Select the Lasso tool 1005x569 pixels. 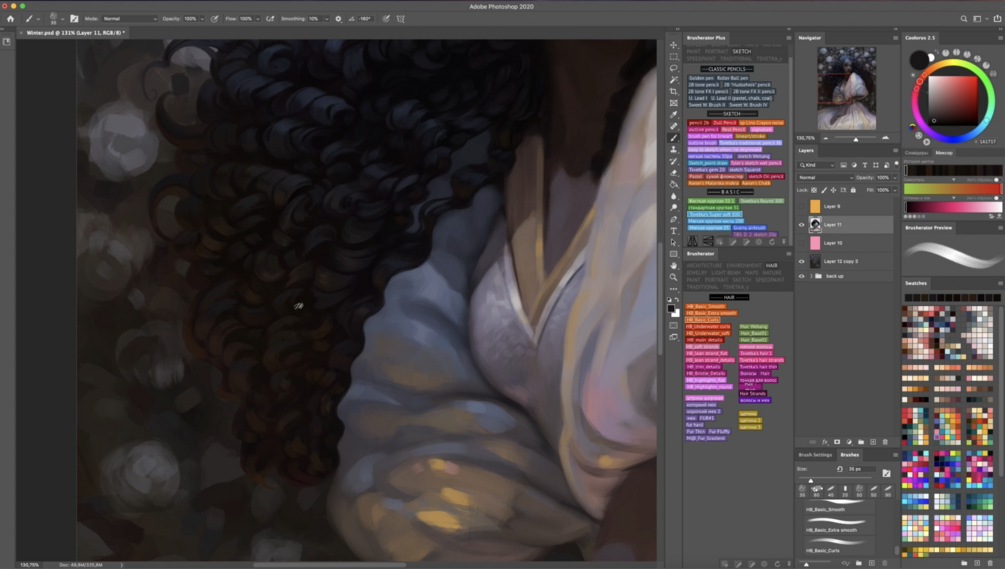click(x=674, y=68)
